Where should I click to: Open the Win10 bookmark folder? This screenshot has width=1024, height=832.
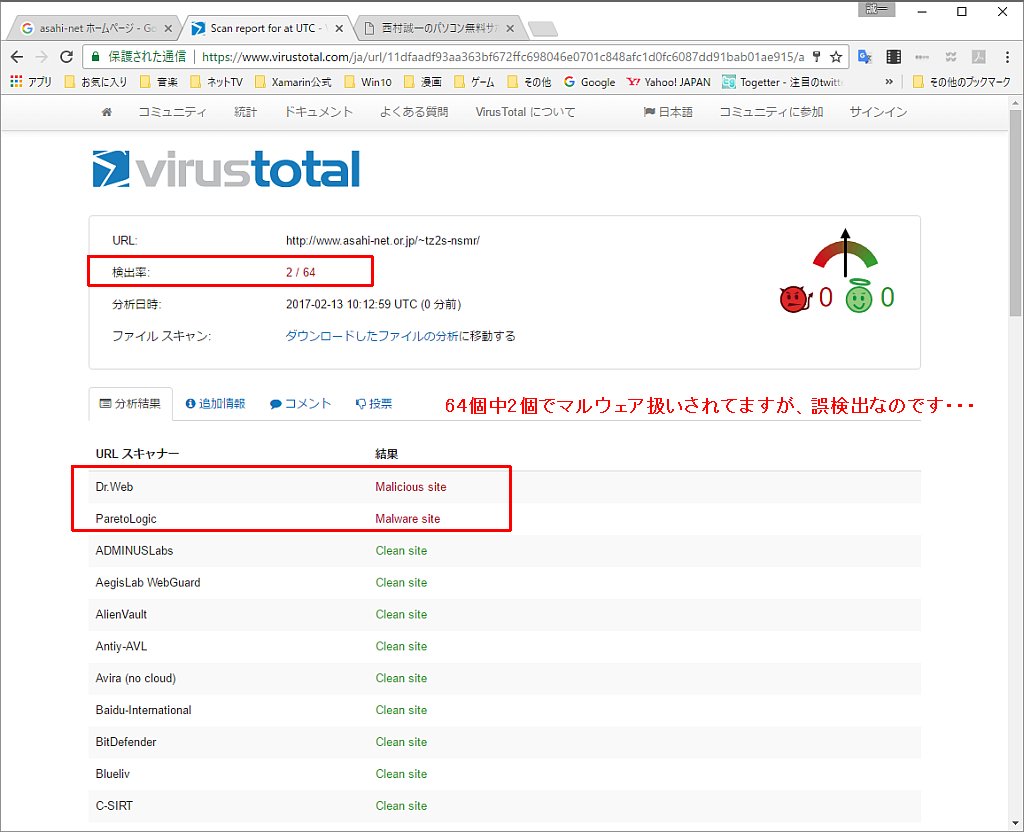368,82
